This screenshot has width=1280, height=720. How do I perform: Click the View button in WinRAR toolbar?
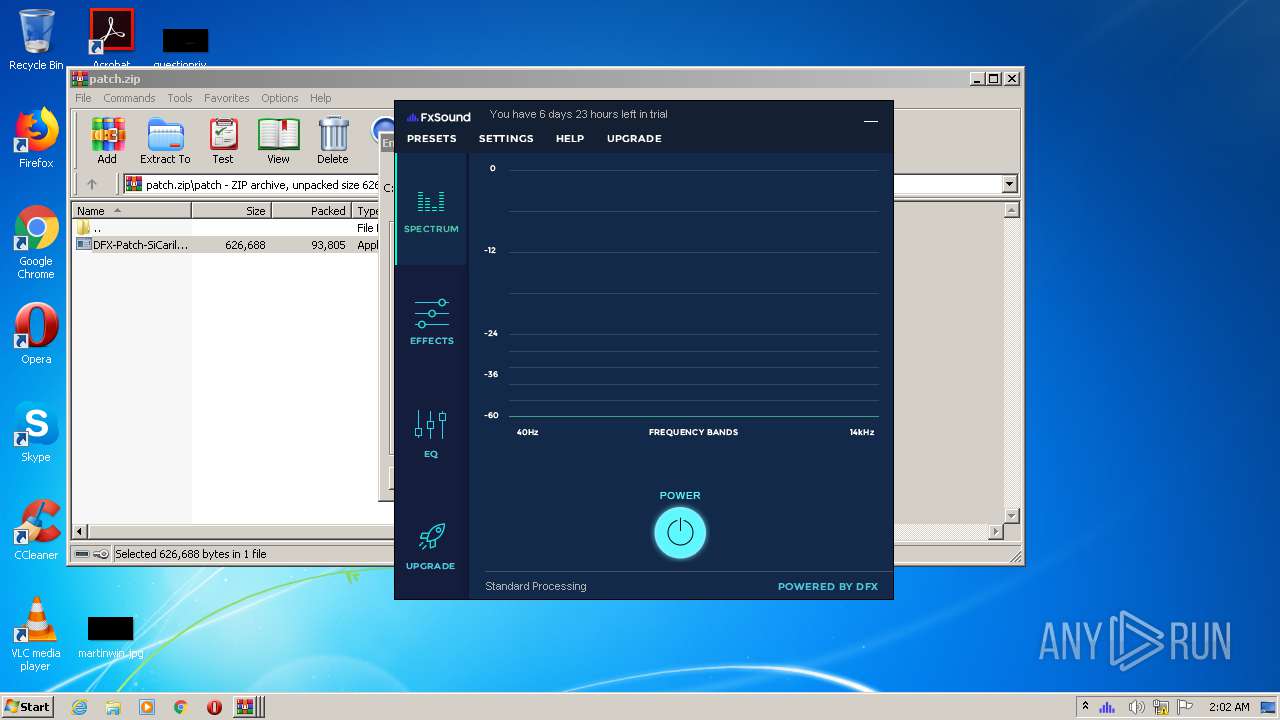click(x=279, y=140)
